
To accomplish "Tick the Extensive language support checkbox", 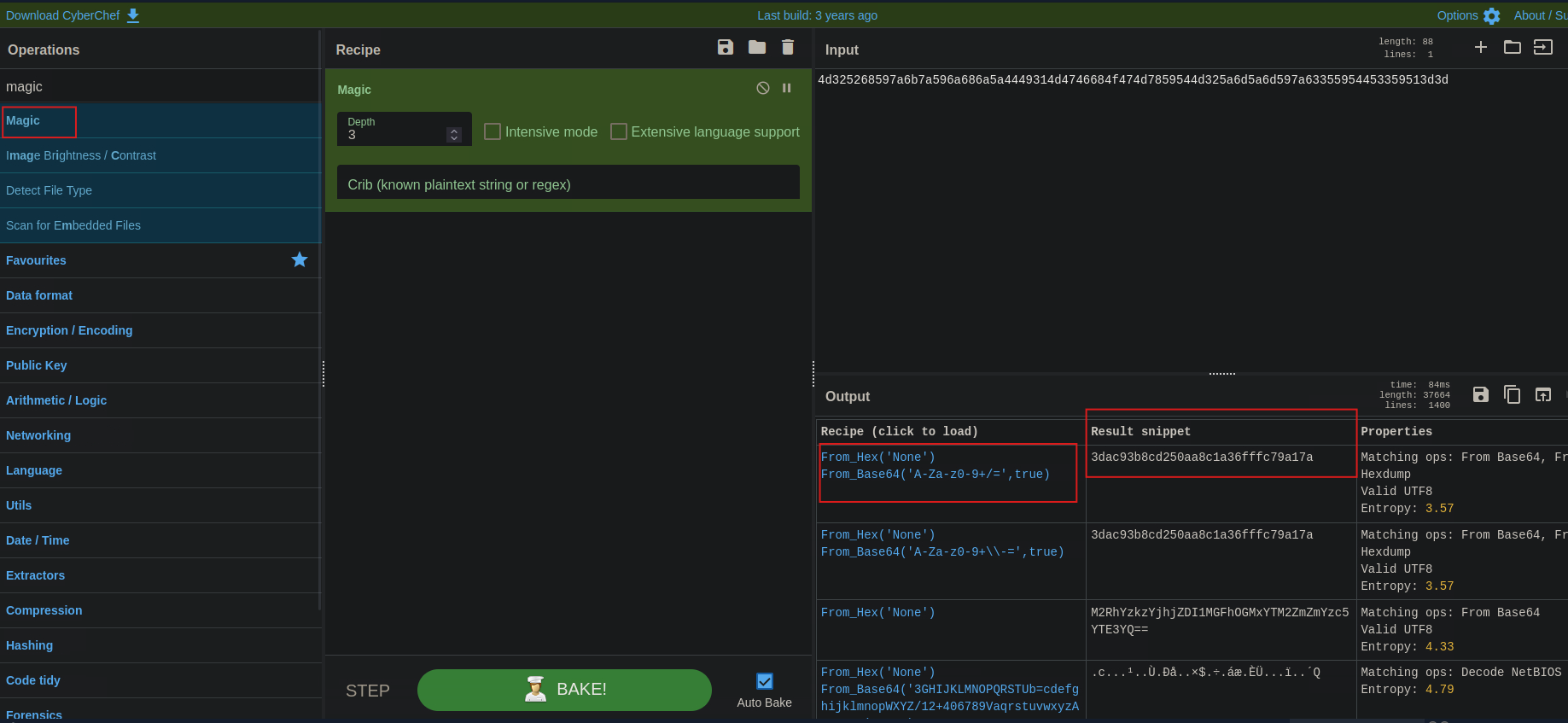I will click(619, 131).
